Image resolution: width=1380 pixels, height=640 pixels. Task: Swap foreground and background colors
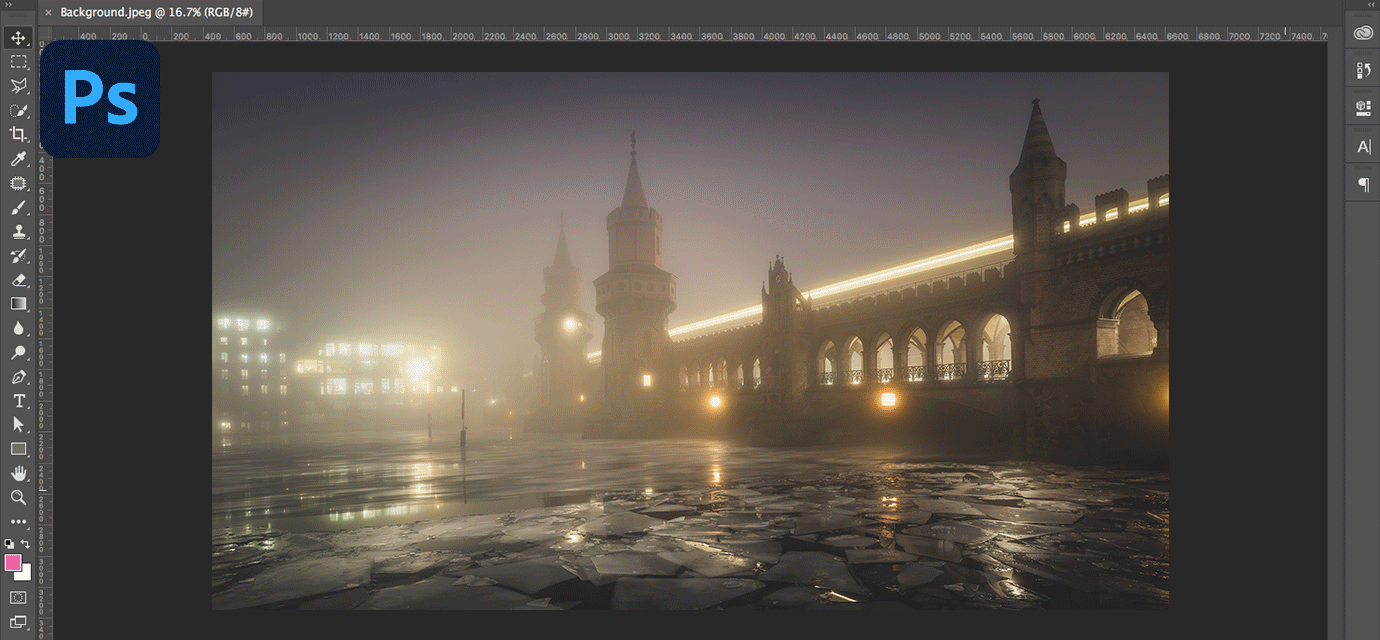click(26, 544)
